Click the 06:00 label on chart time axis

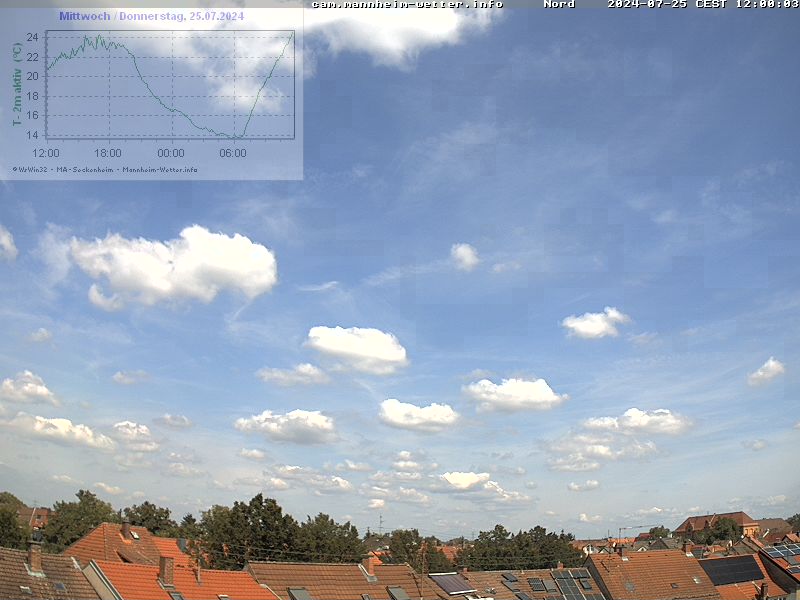pos(233,153)
